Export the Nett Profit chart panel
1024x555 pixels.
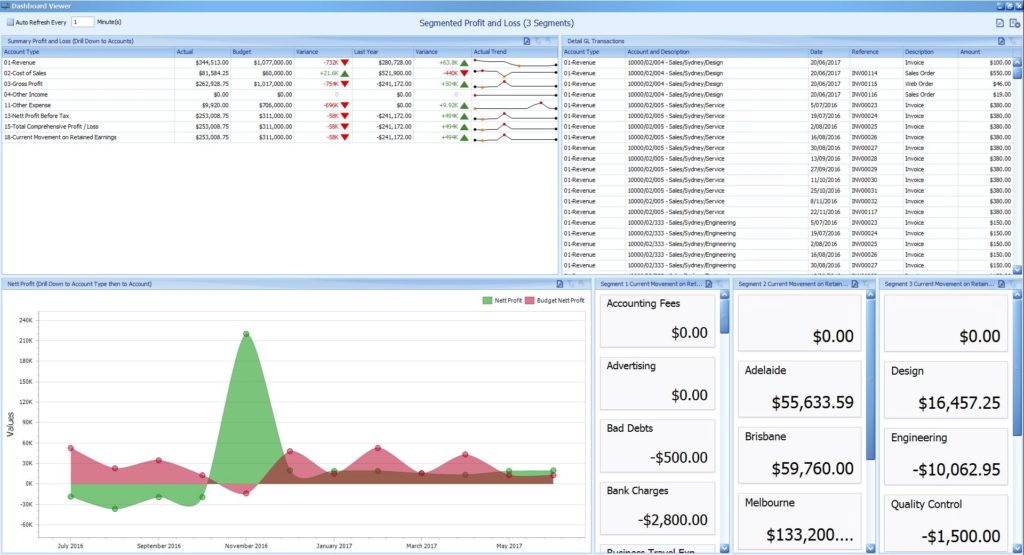[560, 284]
